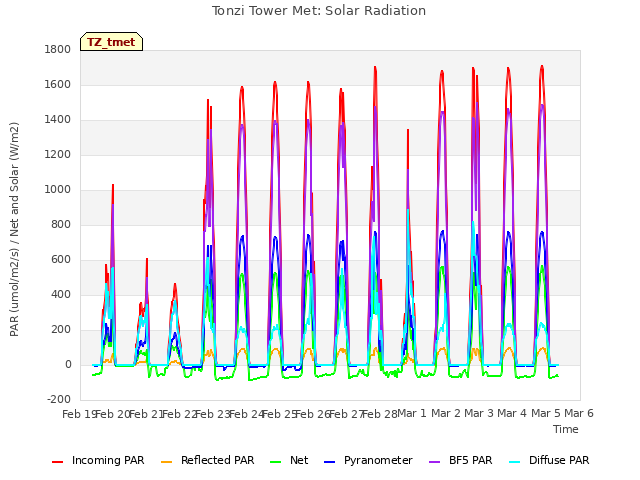This screenshot has height=480, width=640.
Task: Click the Feb 25 x-axis date label
Action: pos(279,414)
